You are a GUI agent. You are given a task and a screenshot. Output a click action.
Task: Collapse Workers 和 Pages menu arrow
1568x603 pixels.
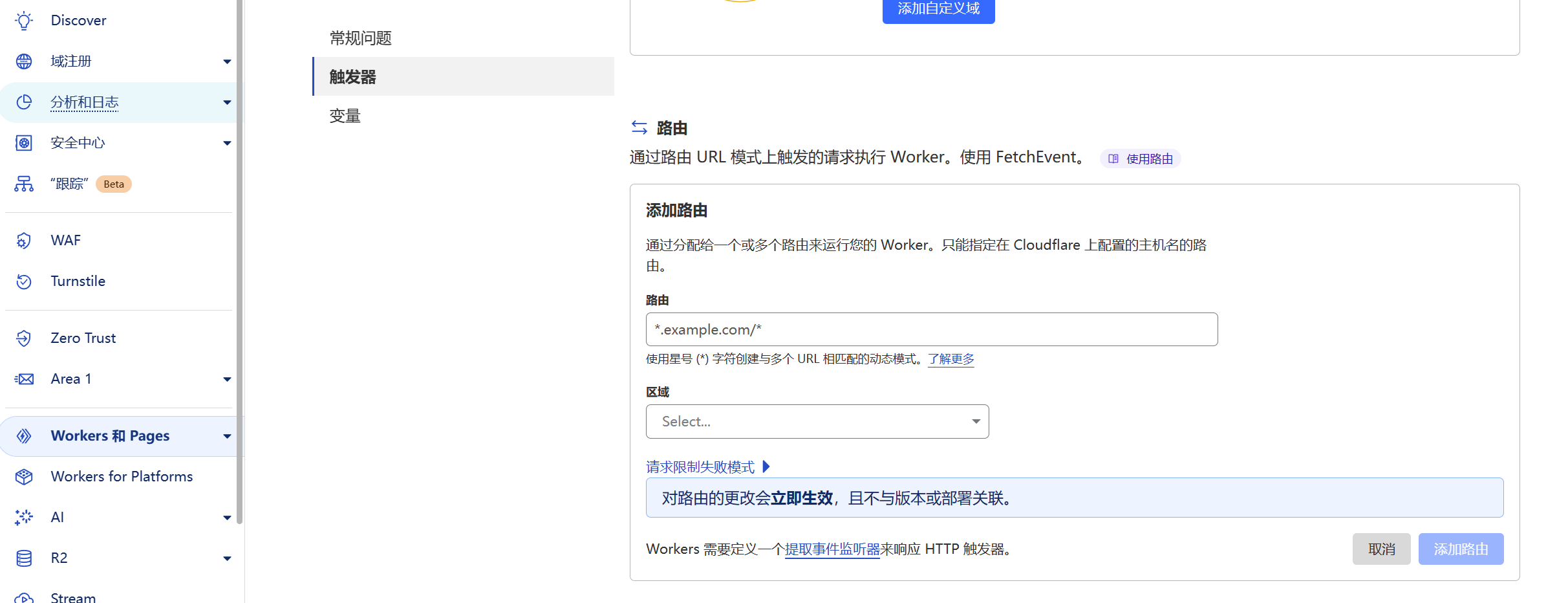227,436
